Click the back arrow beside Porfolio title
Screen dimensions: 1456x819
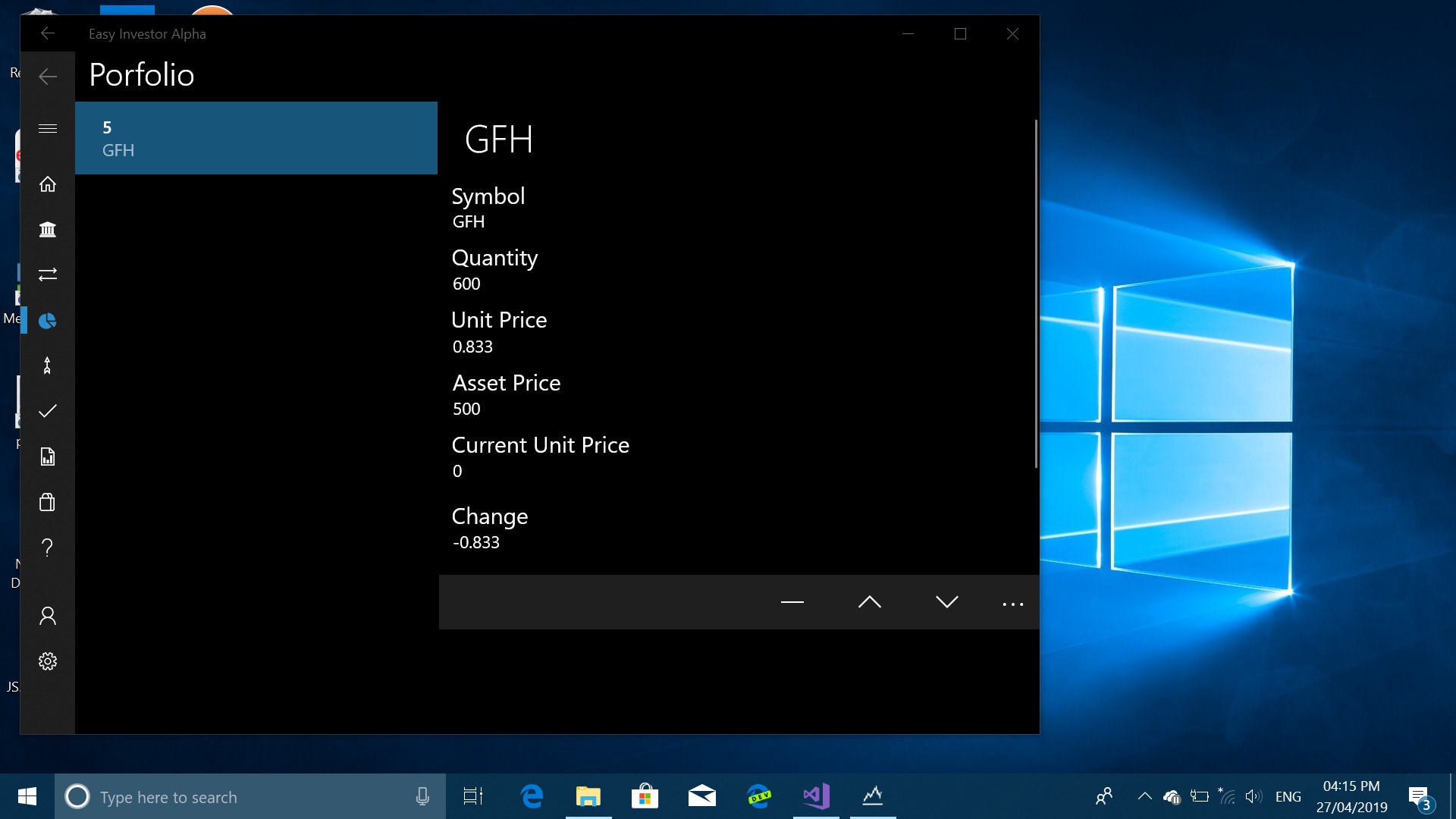(x=48, y=77)
